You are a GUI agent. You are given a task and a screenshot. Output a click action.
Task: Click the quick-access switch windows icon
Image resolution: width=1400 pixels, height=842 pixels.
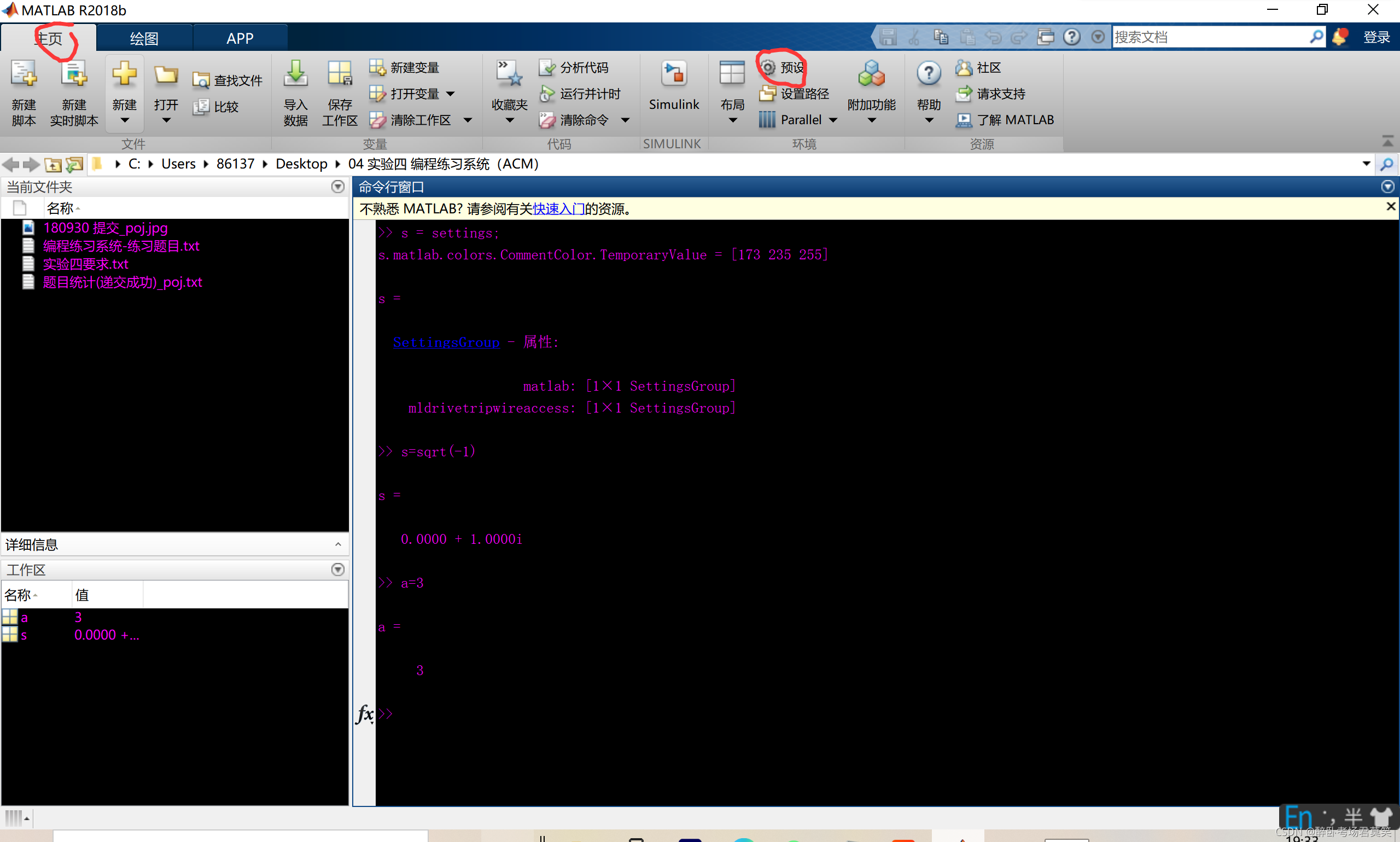1045,37
